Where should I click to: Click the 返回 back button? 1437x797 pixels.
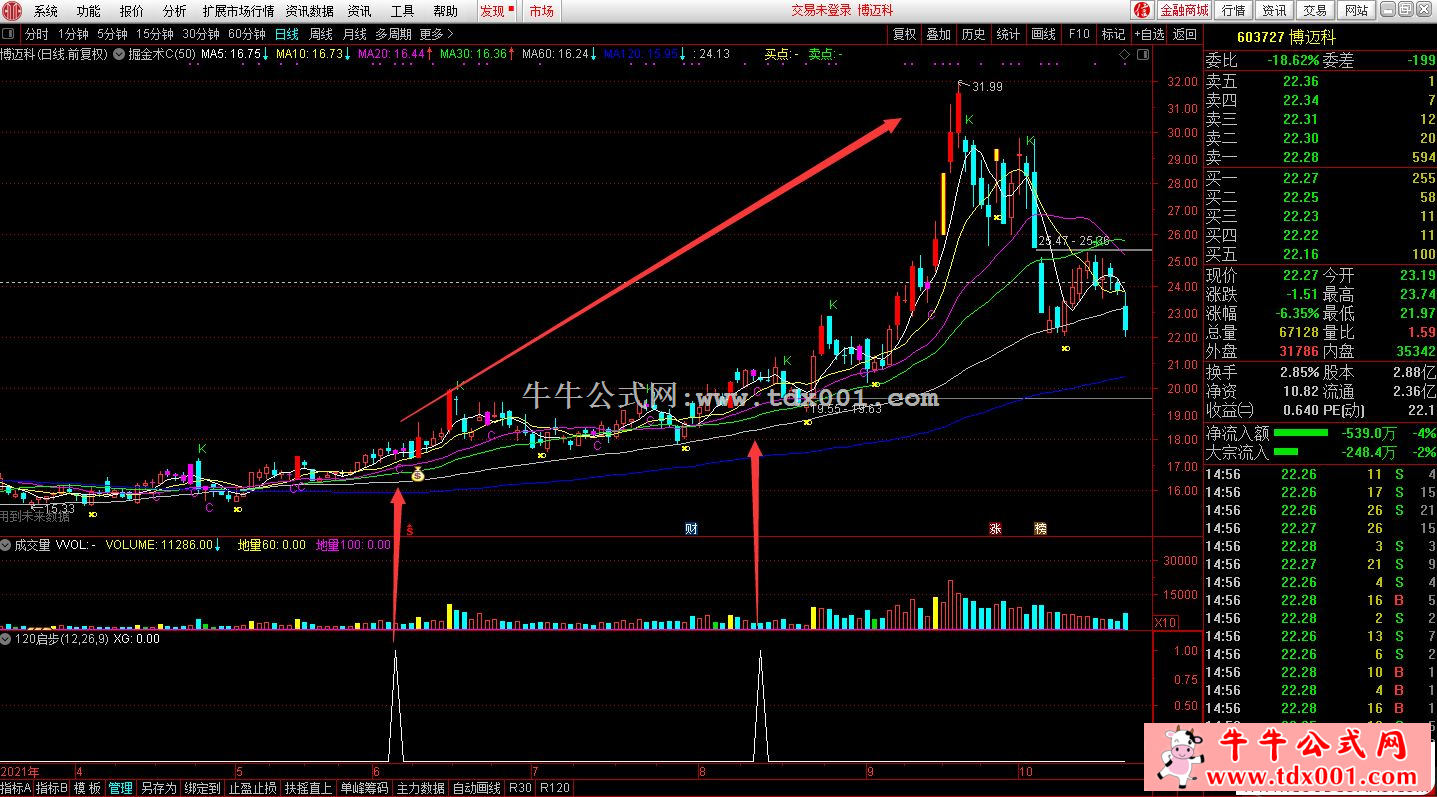[x=1185, y=34]
